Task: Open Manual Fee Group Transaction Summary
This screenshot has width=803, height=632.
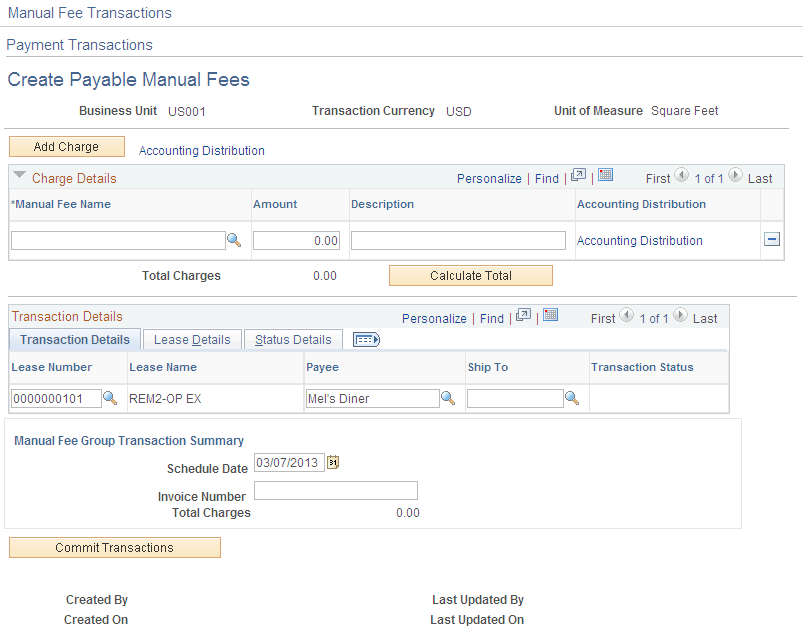Action: [x=128, y=440]
